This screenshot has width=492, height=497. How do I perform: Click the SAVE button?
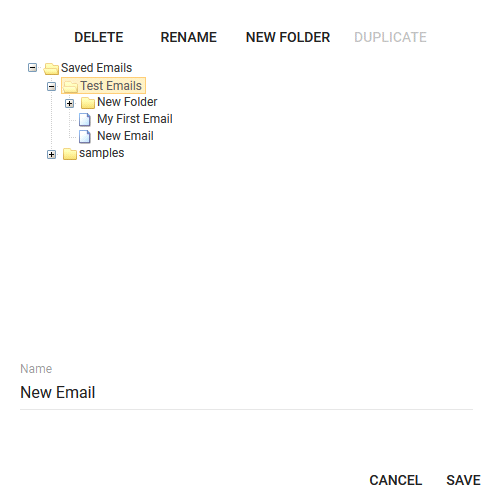click(x=463, y=480)
